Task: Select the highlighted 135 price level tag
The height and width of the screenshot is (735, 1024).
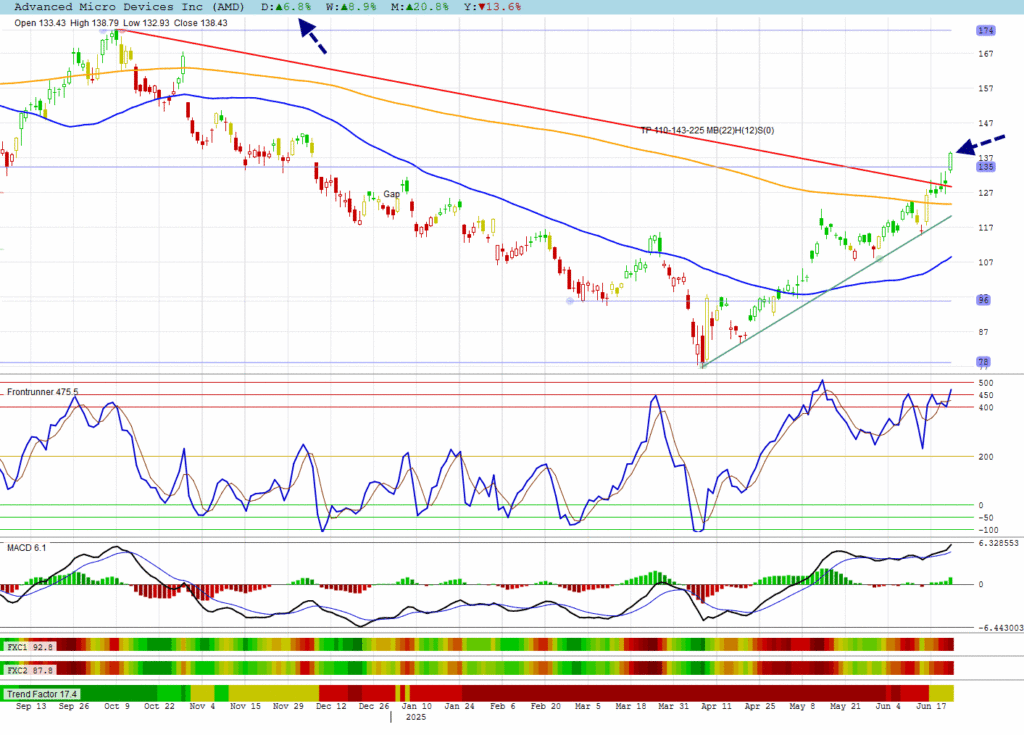Action: (x=985, y=167)
